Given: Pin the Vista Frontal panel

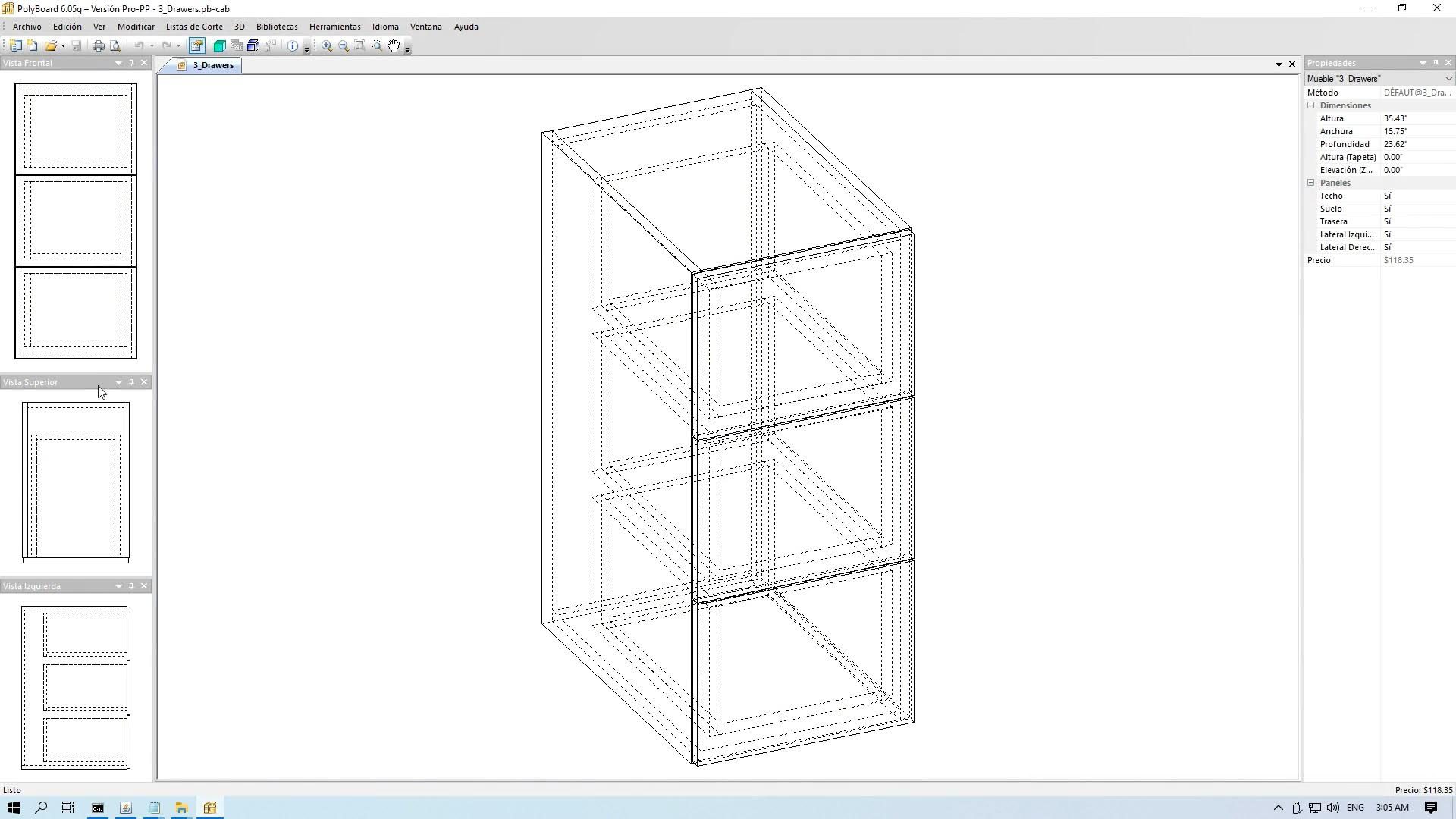Looking at the screenshot, I should coord(131,63).
